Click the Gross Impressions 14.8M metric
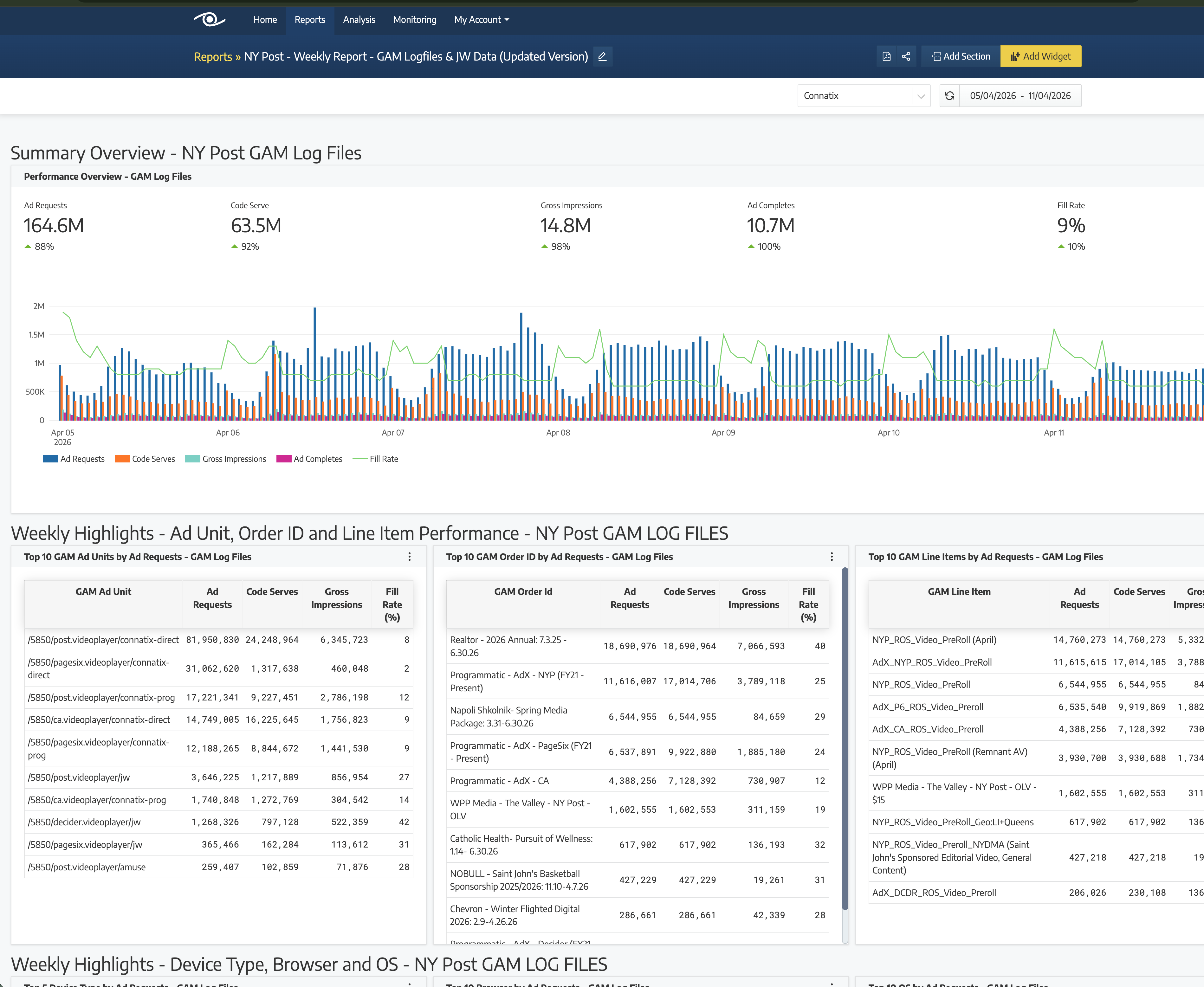 [565, 226]
